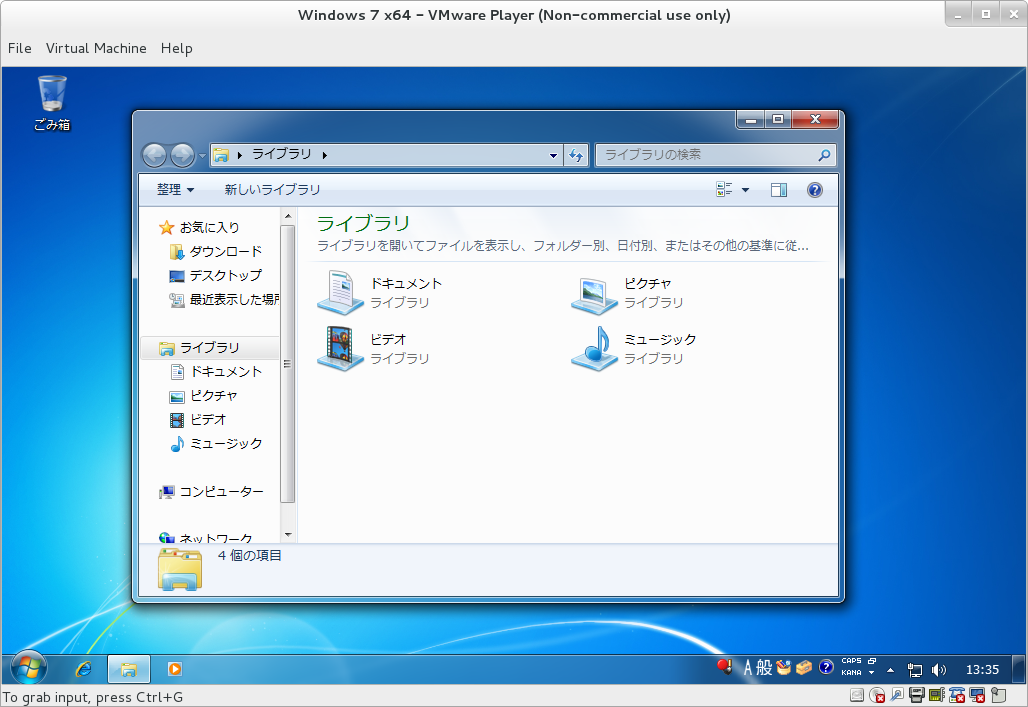Click the VMware printer device status icon
This screenshot has width=1028, height=707.
click(917, 695)
